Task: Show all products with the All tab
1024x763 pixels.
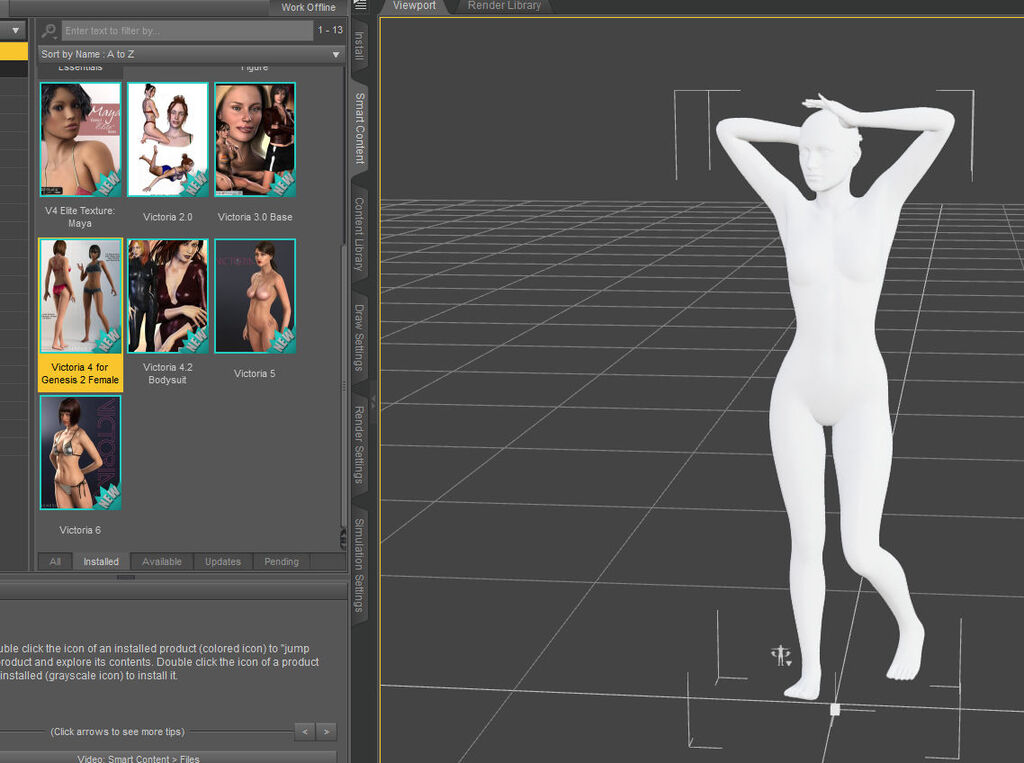Action: click(x=55, y=562)
